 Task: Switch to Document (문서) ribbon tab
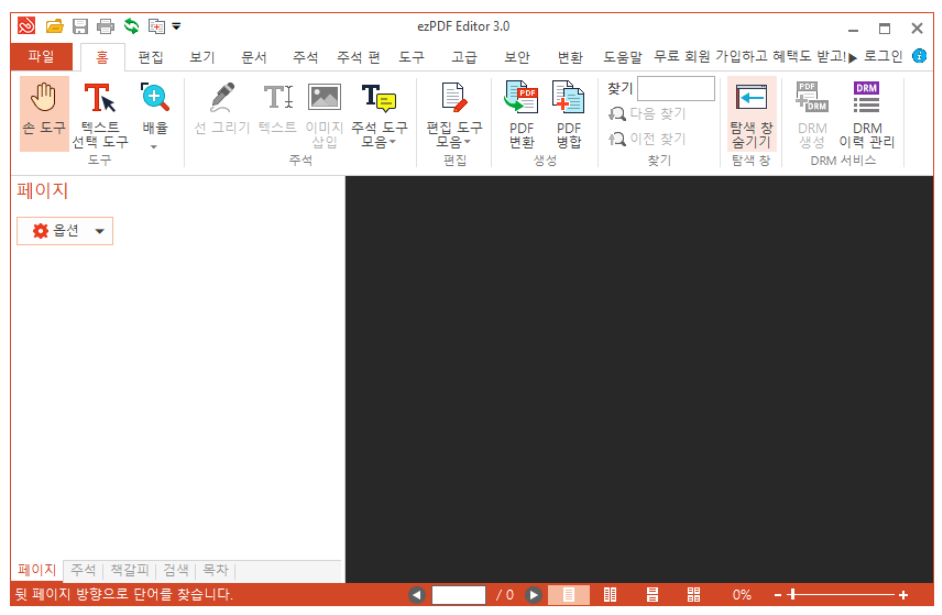click(254, 58)
